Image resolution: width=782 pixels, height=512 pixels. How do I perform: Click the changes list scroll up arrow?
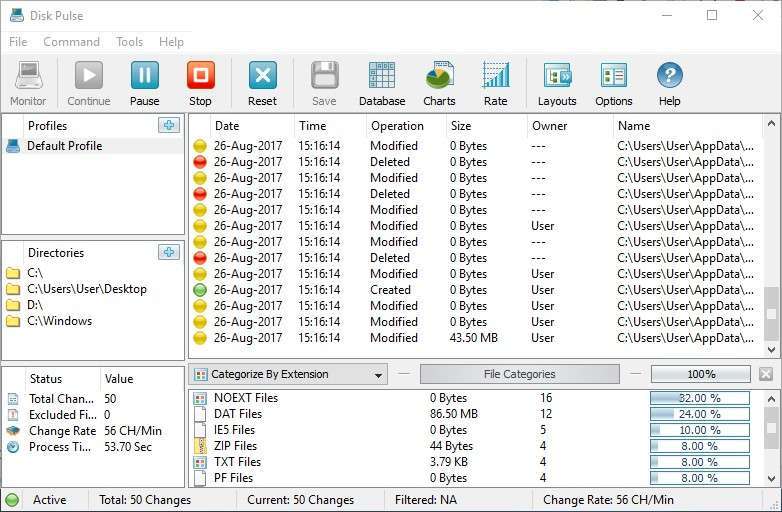pyautogui.click(x=771, y=123)
